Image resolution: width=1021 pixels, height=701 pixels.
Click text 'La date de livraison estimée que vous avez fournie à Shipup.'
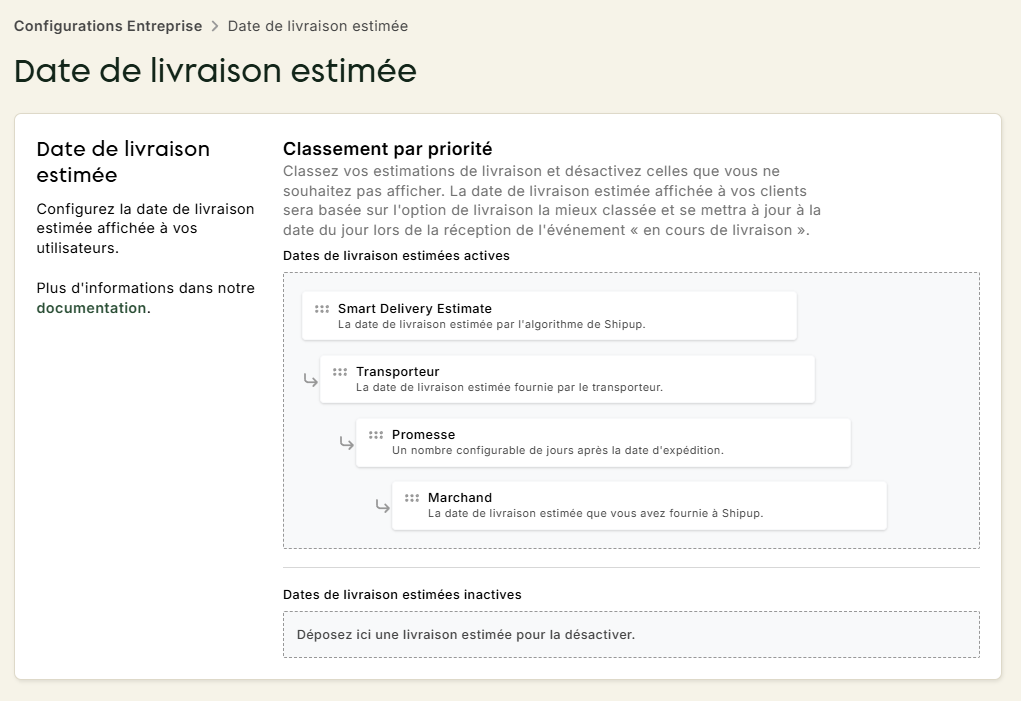pyautogui.click(x=595, y=514)
